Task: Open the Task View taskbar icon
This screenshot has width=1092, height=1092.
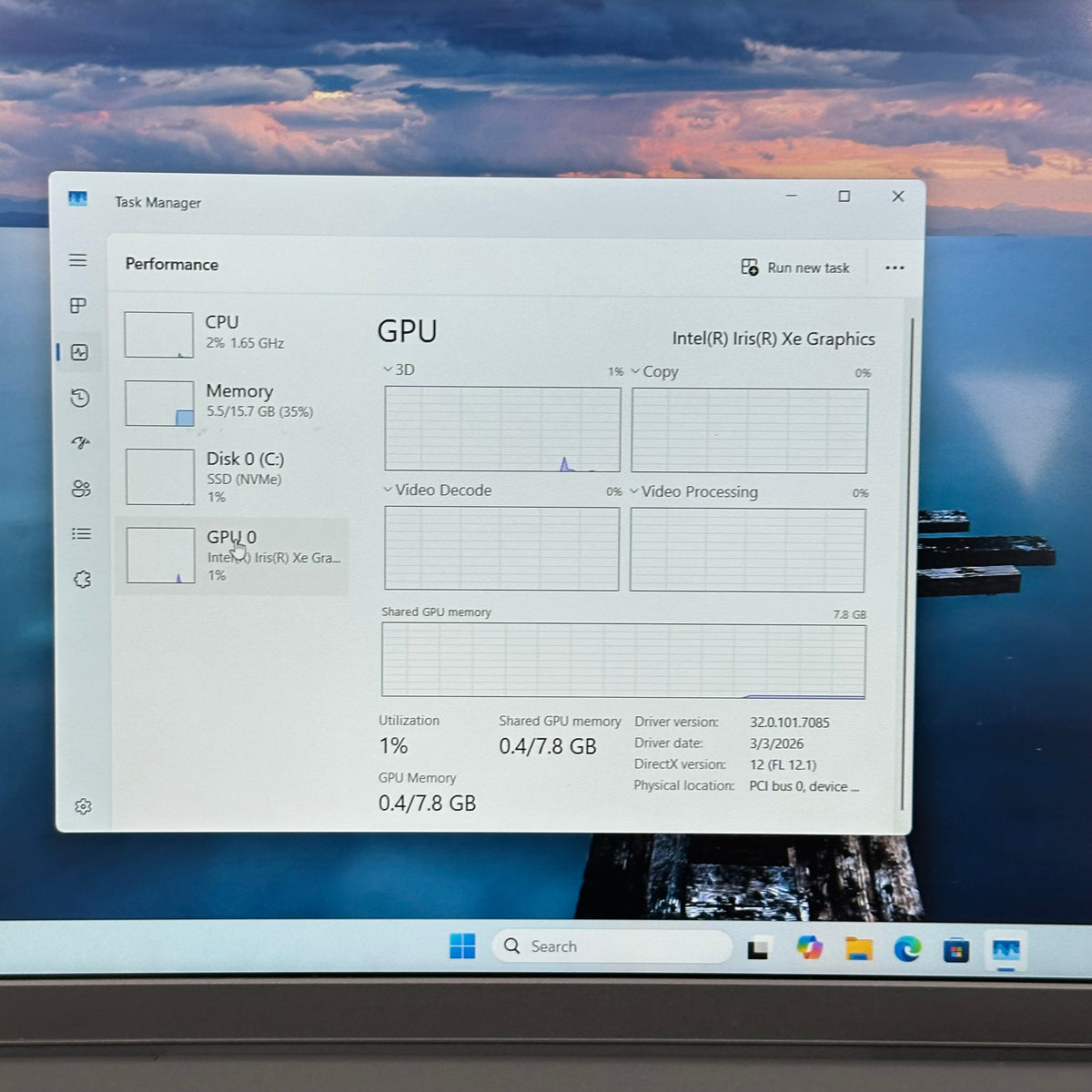Action: pos(759,949)
